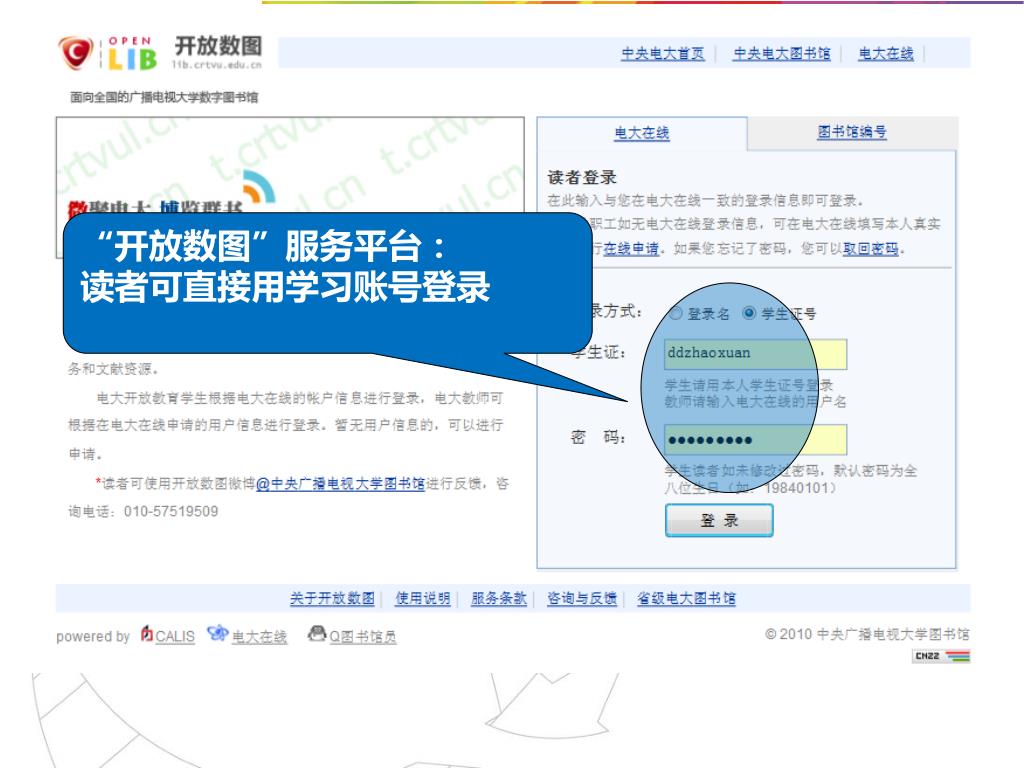Open the 服务条款 footer link
The image size is (1024, 768).
(x=499, y=598)
